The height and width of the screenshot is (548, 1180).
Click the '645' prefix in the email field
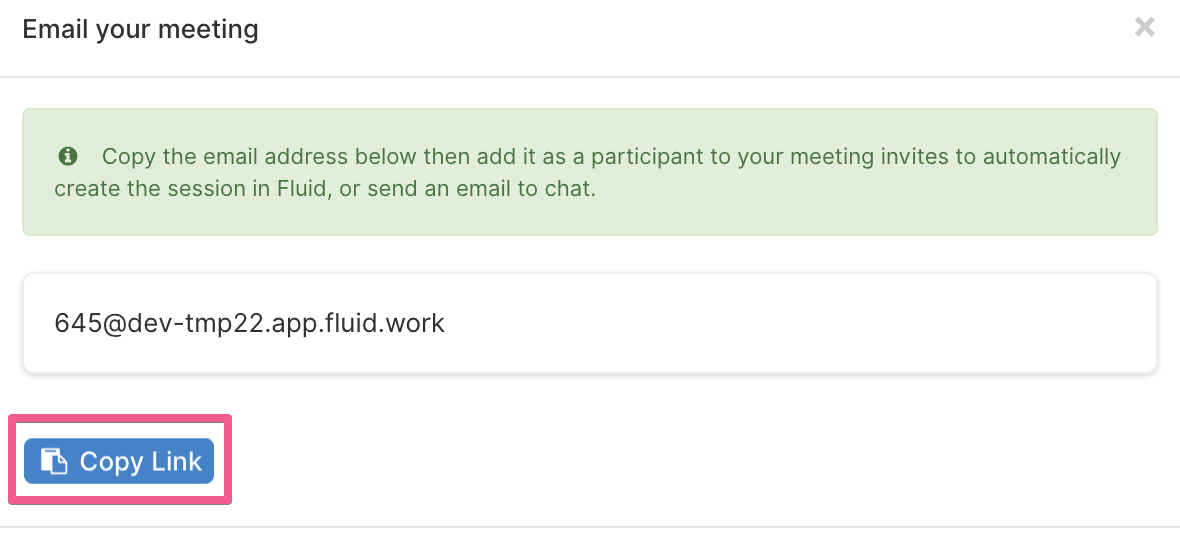point(72,323)
